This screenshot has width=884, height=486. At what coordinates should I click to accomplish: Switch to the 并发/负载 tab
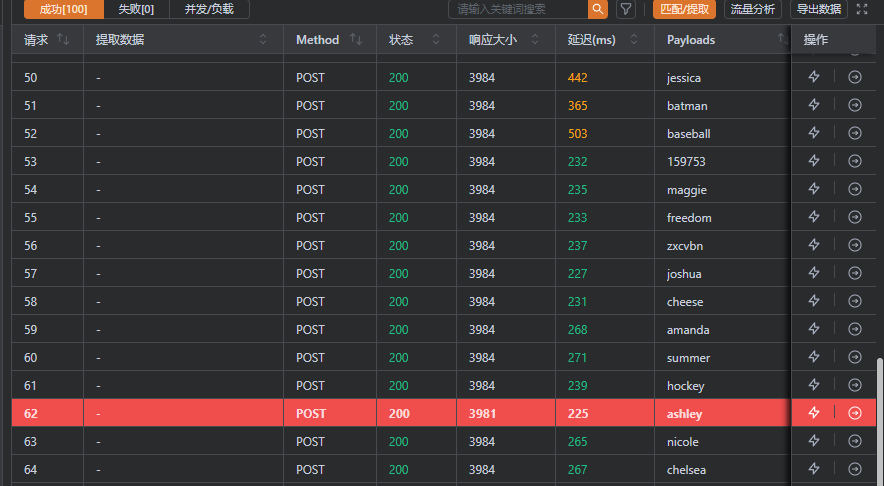point(209,9)
